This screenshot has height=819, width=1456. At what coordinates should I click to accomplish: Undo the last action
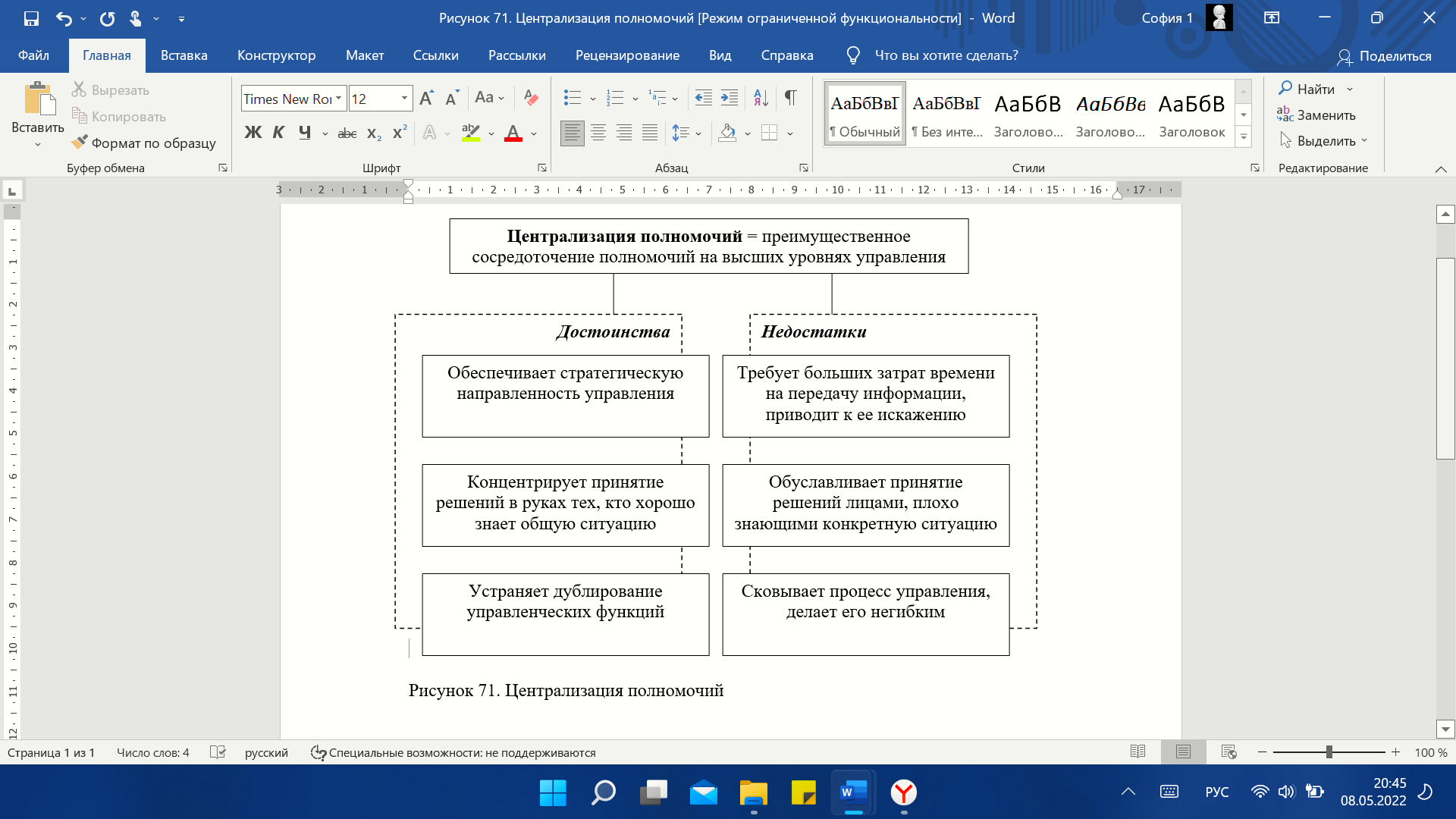point(64,18)
